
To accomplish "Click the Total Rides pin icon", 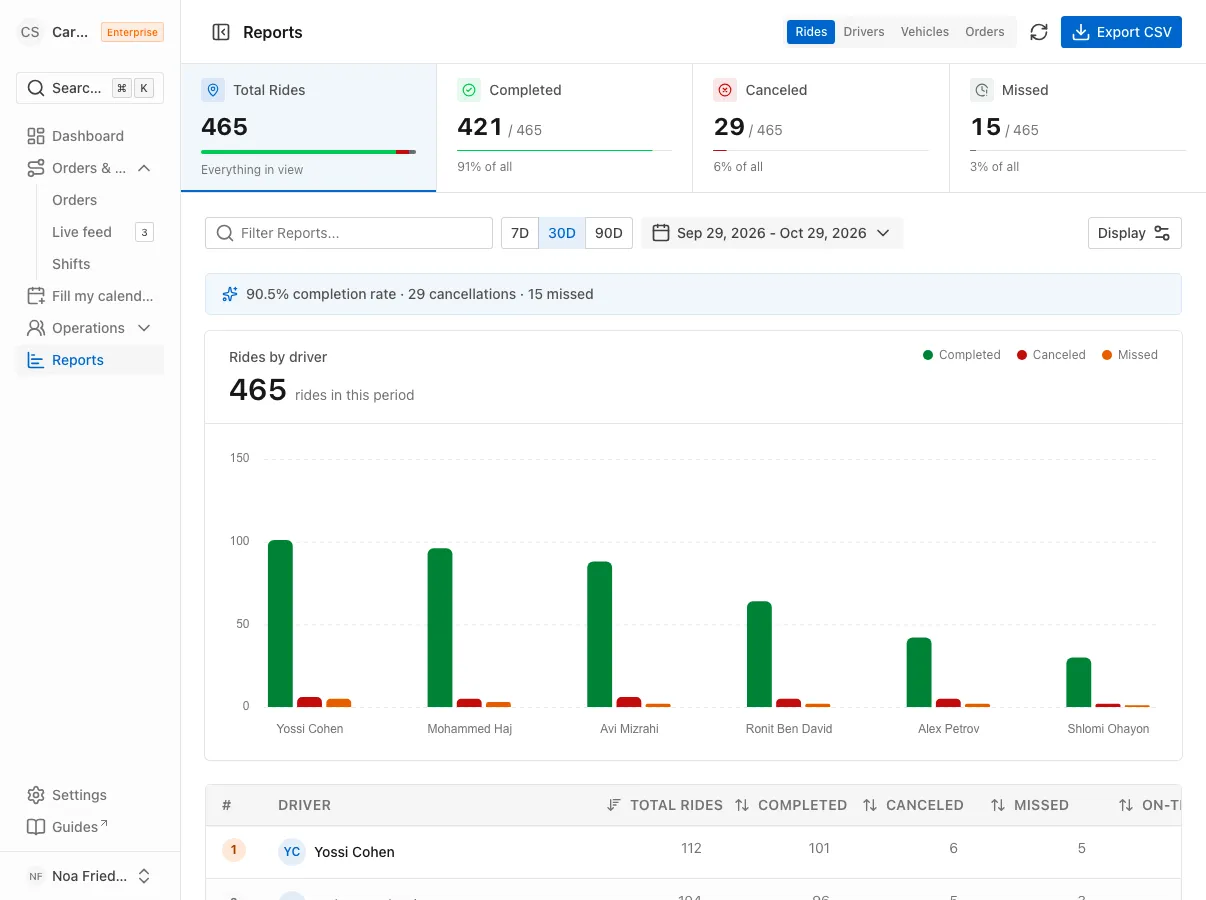I will click(x=213, y=90).
